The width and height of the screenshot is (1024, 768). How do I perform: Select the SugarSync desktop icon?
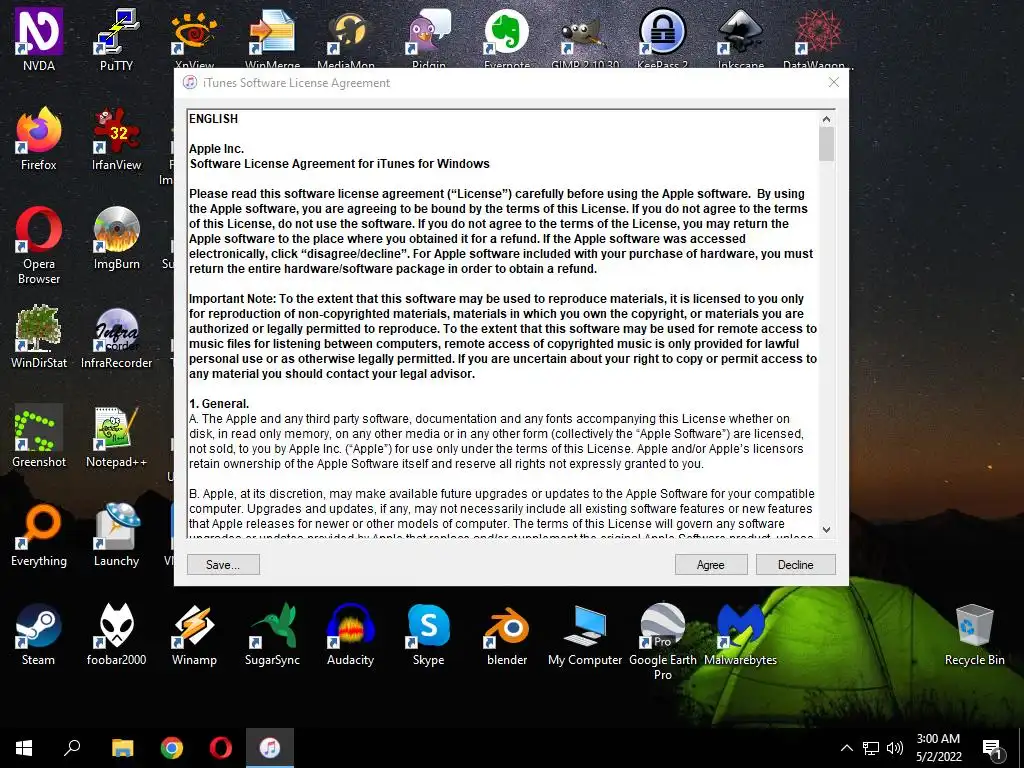click(x=272, y=635)
